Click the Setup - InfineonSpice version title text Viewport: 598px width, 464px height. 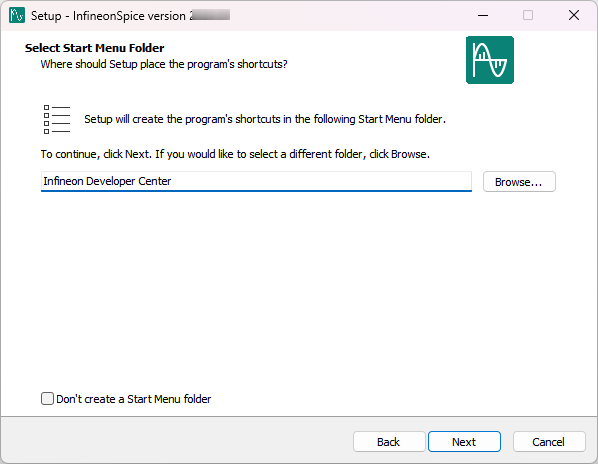(x=108, y=16)
